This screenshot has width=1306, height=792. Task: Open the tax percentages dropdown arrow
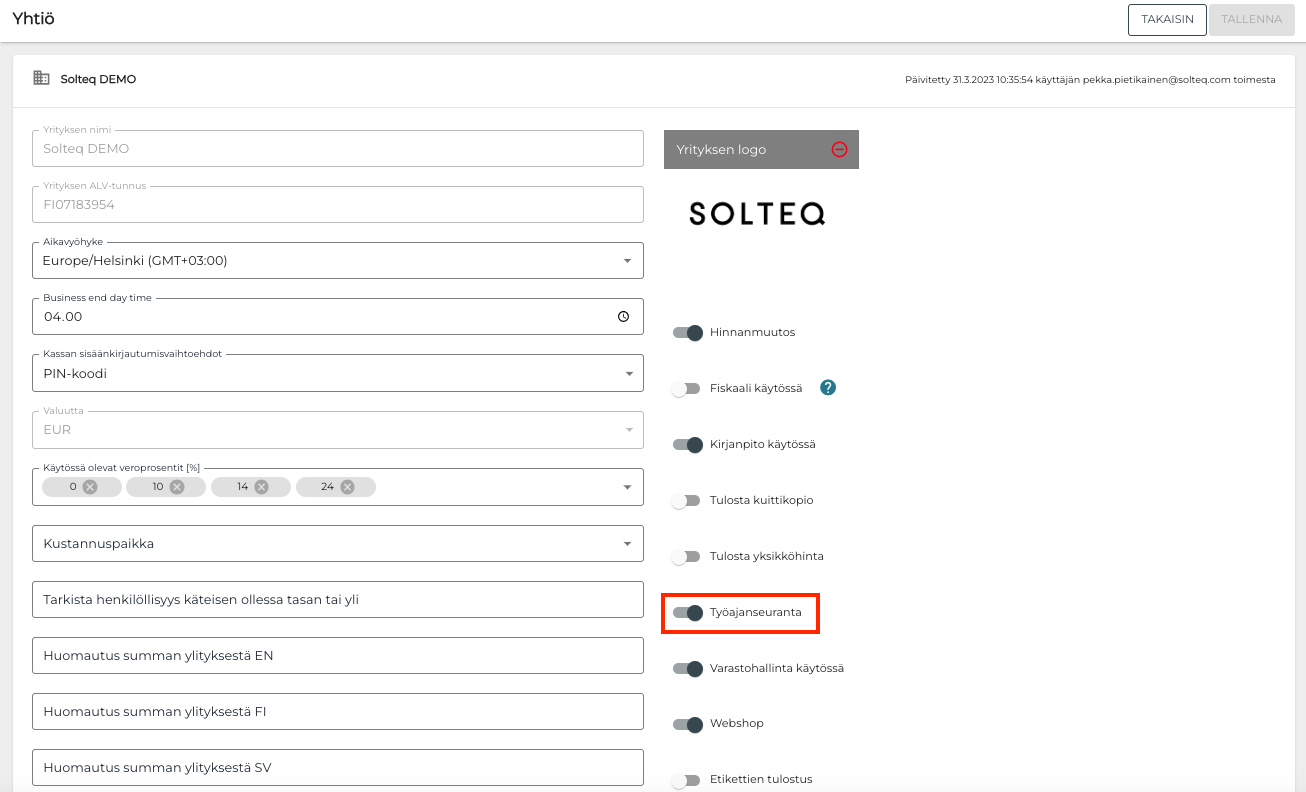(627, 487)
